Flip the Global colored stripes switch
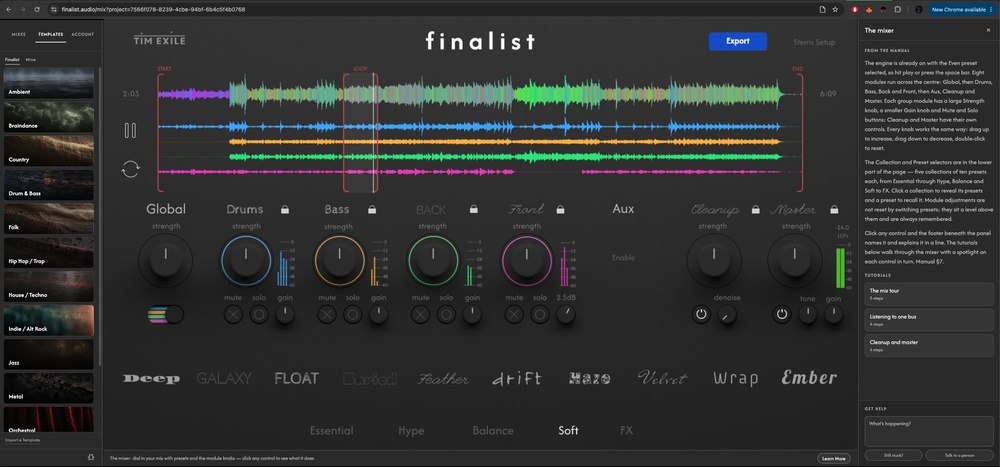Image resolution: width=1000 pixels, height=467 pixels. click(x=165, y=315)
